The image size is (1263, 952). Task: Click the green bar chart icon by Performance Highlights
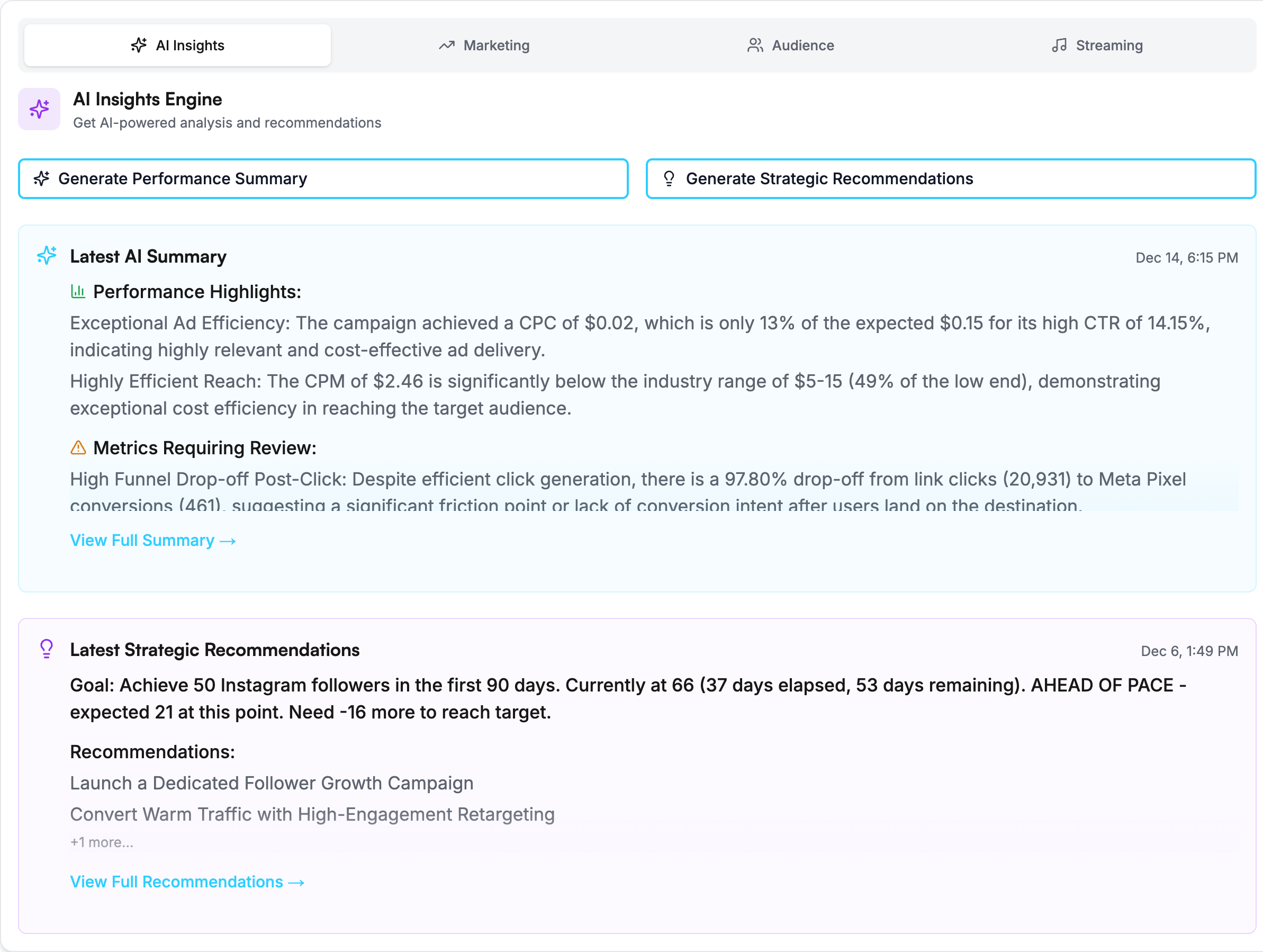coord(78,291)
